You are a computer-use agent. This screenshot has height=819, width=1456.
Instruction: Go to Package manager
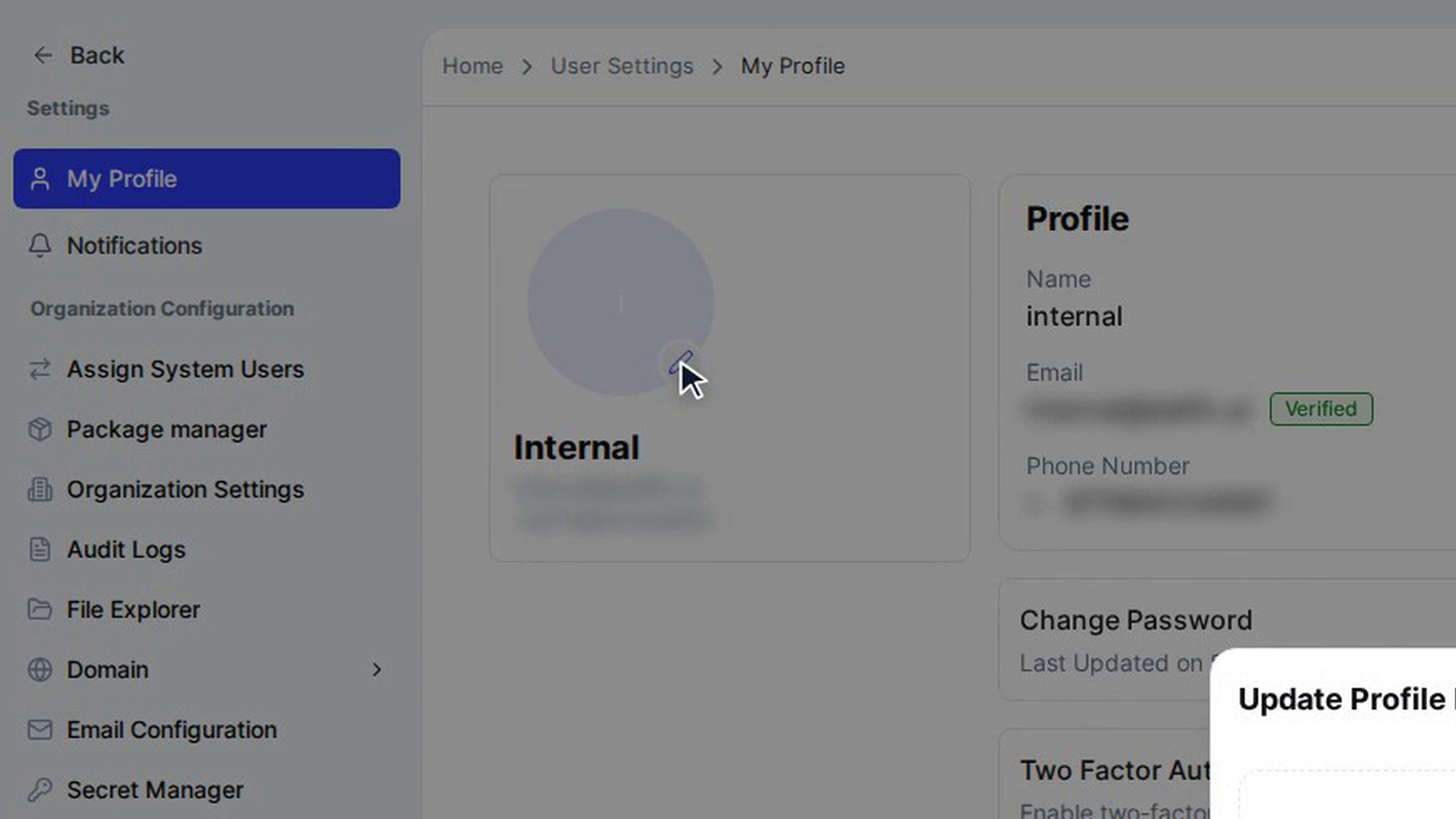(206, 429)
